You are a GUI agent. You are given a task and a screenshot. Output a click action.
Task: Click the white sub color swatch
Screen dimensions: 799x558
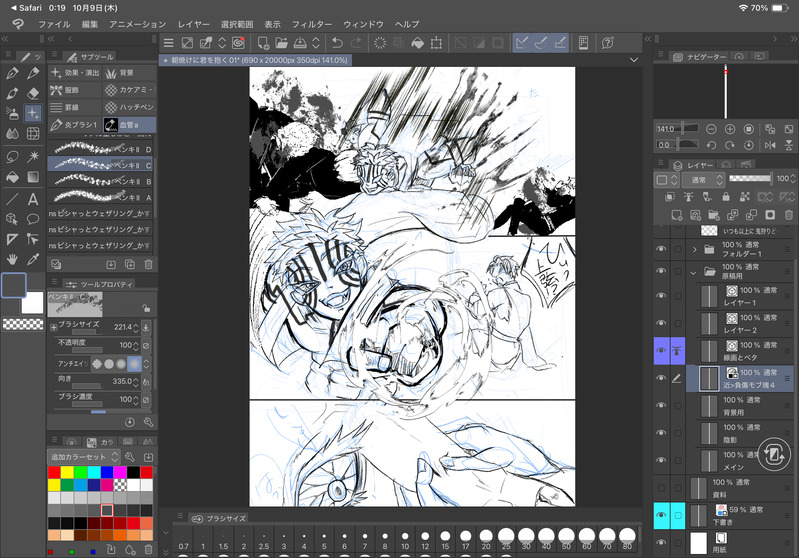(x=33, y=303)
